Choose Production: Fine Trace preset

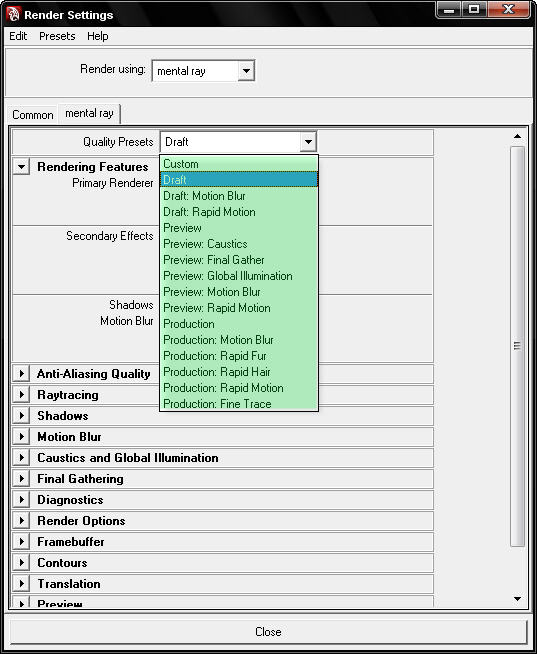(x=239, y=403)
